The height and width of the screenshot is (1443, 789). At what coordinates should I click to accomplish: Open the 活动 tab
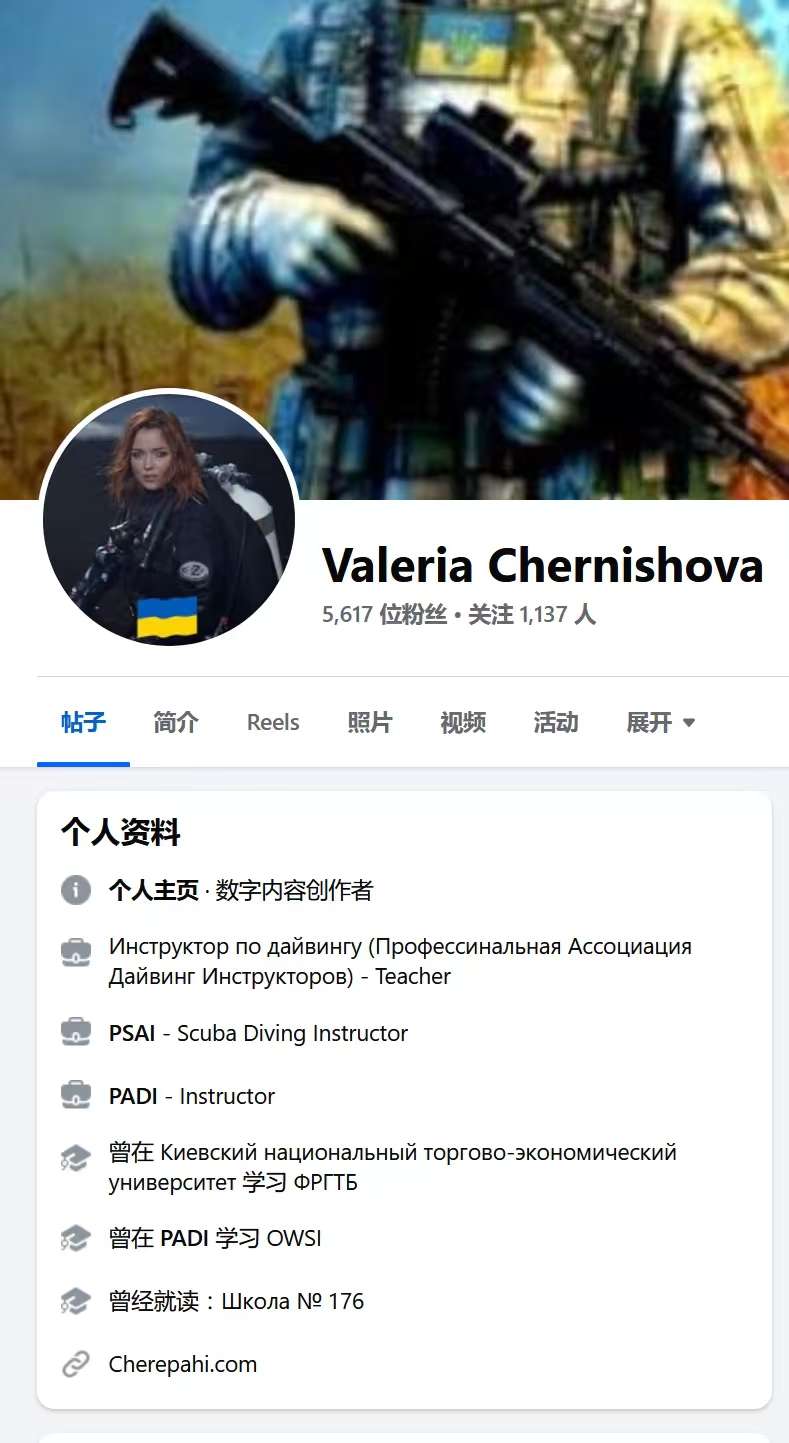click(x=556, y=722)
